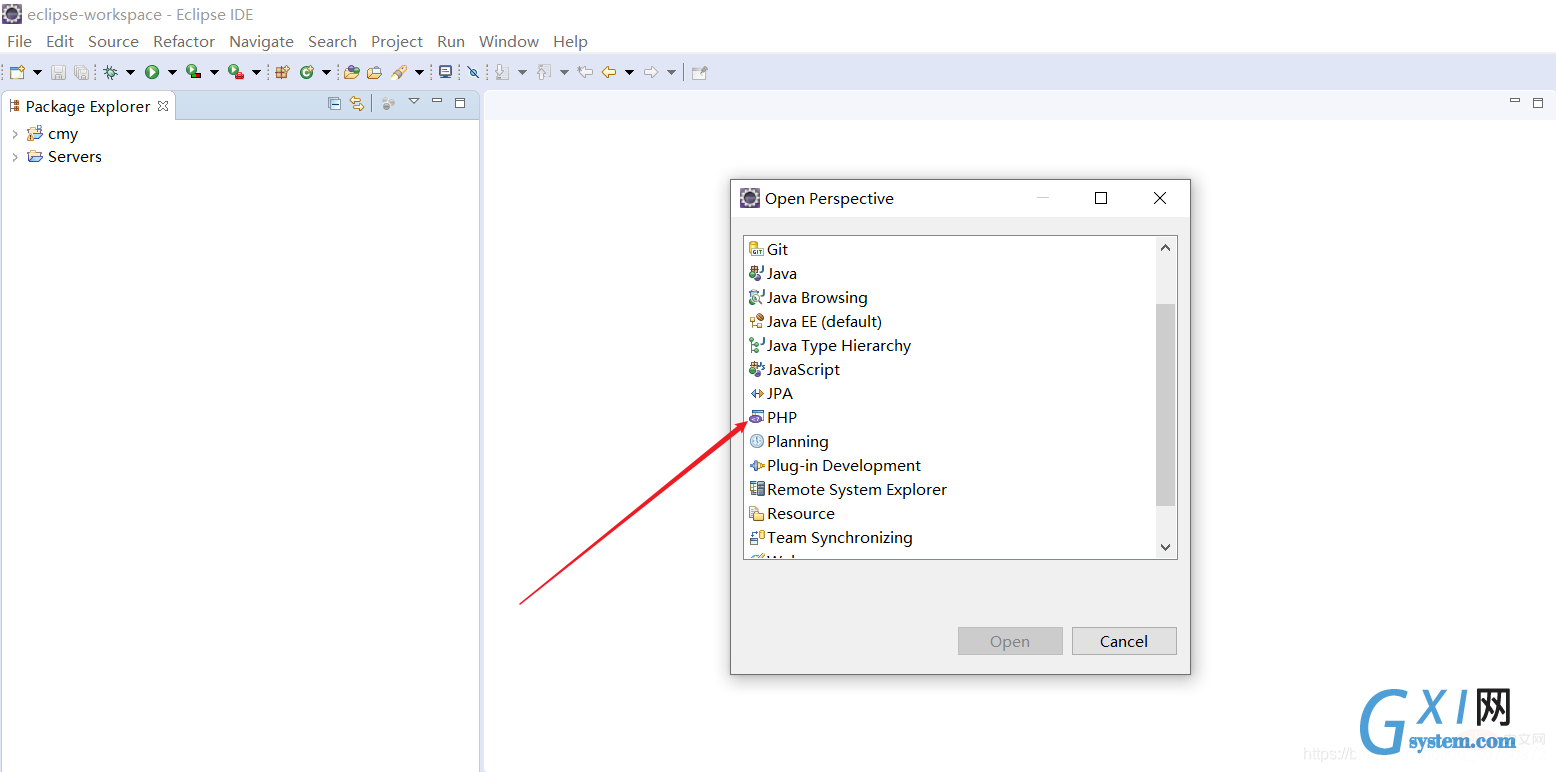This screenshot has width=1556, height=772.
Task: Select Java Browsing perspective
Action: coord(808,298)
